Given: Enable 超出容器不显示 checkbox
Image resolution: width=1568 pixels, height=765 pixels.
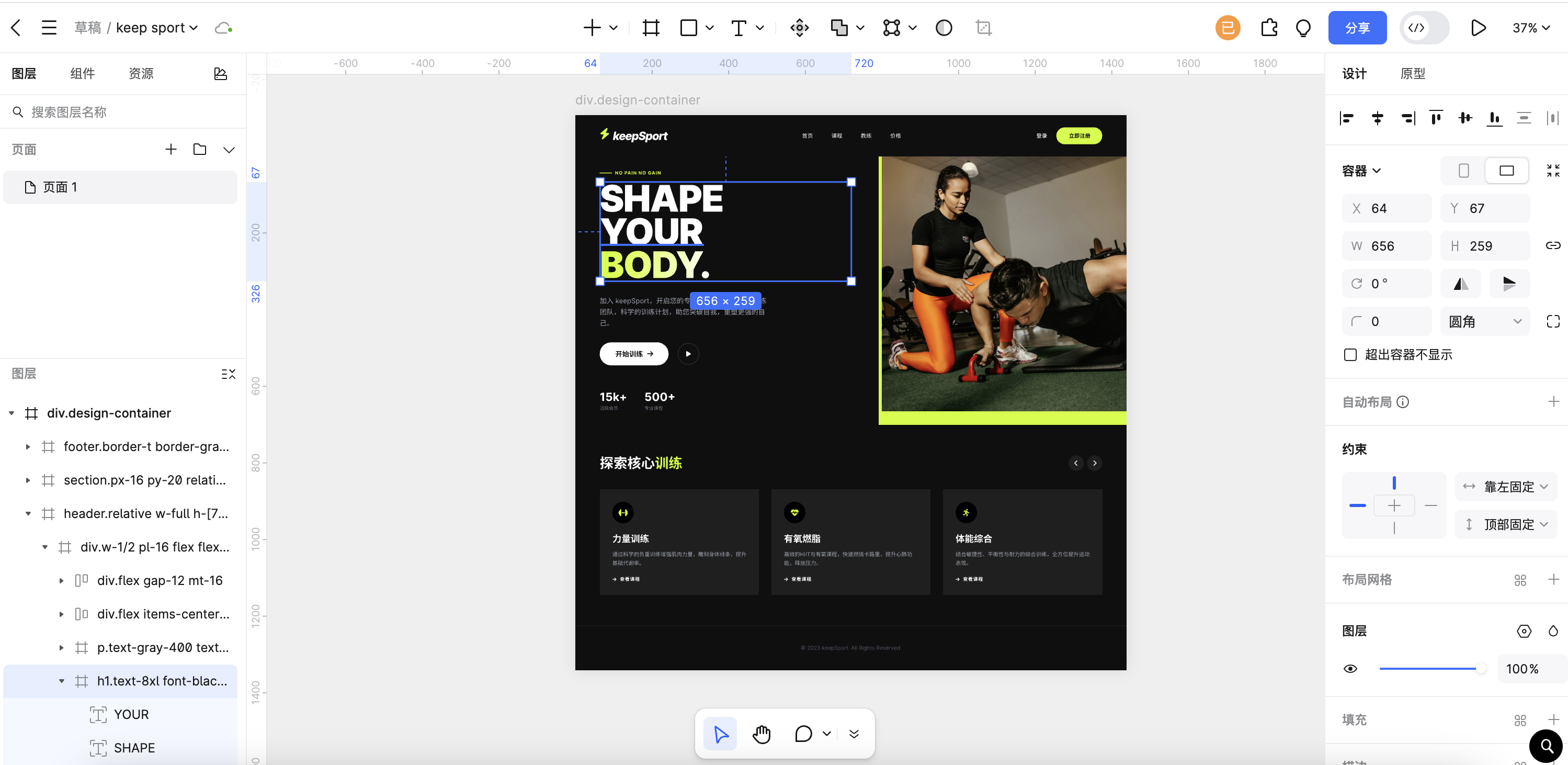Looking at the screenshot, I should pyautogui.click(x=1350, y=354).
